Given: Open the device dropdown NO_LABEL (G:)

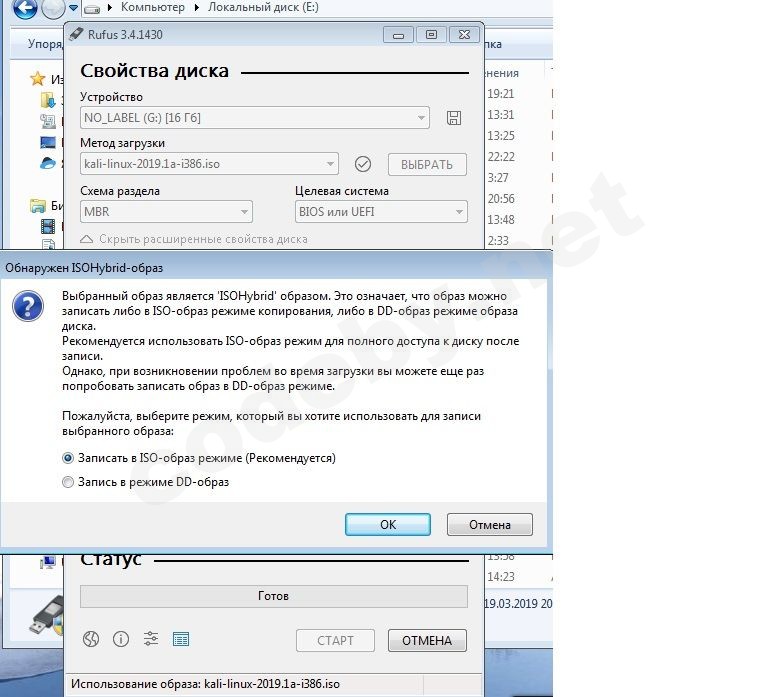Looking at the screenshot, I should pyautogui.click(x=255, y=118).
